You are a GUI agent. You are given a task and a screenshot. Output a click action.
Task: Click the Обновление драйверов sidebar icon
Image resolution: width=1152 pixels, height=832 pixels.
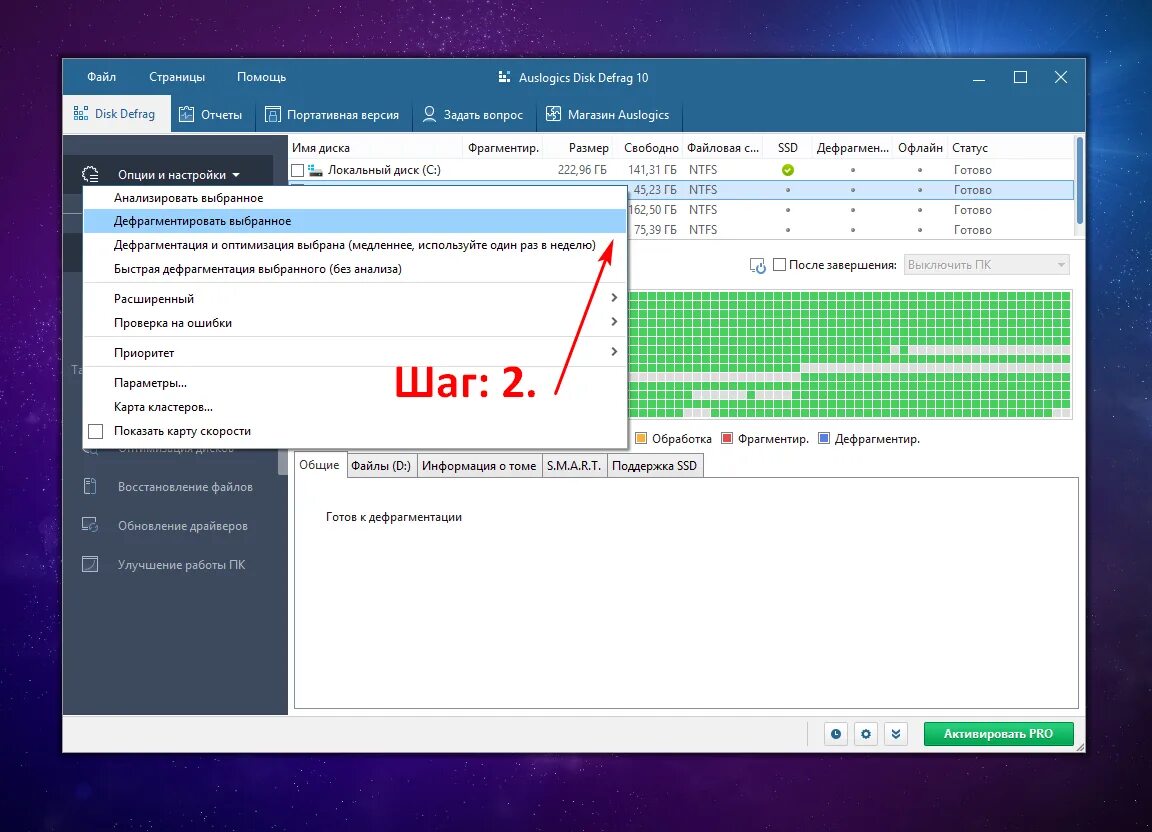point(90,525)
